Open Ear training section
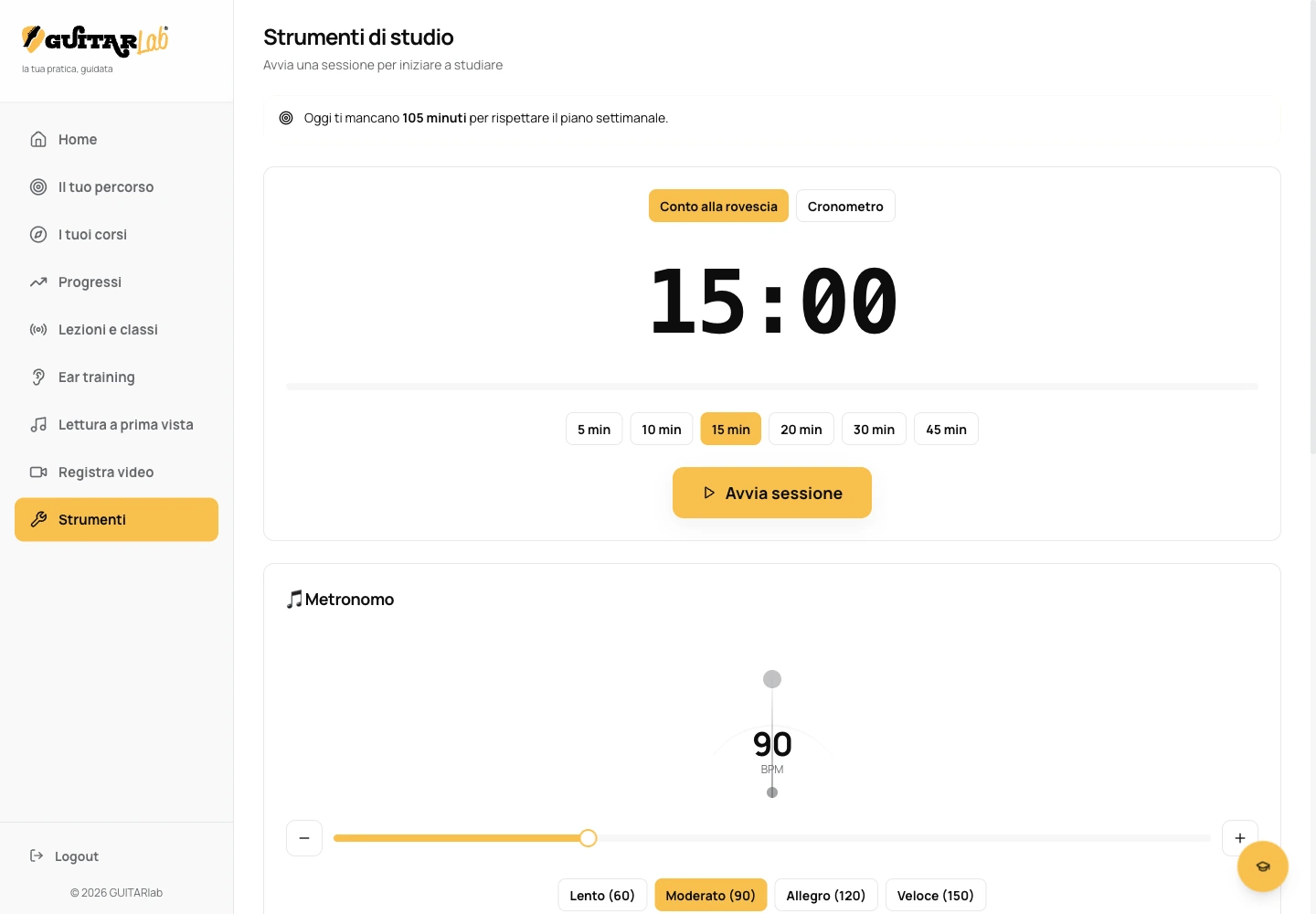The width and height of the screenshot is (1316, 914). tap(116, 377)
